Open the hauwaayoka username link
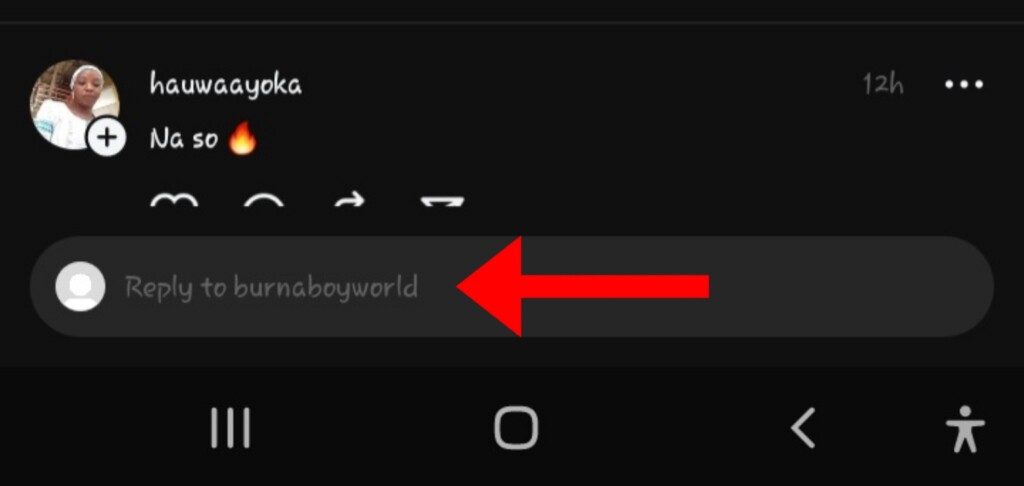1024x486 pixels. [225, 85]
